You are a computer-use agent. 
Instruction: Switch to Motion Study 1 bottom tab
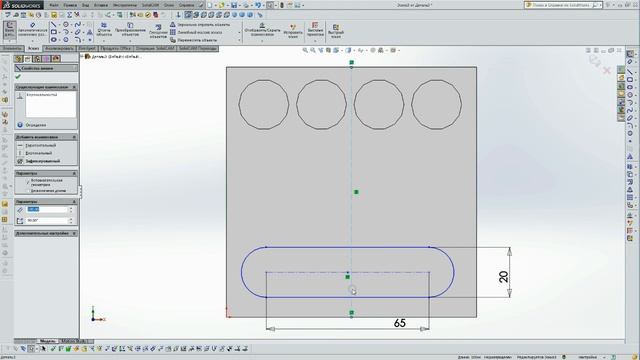click(75, 341)
